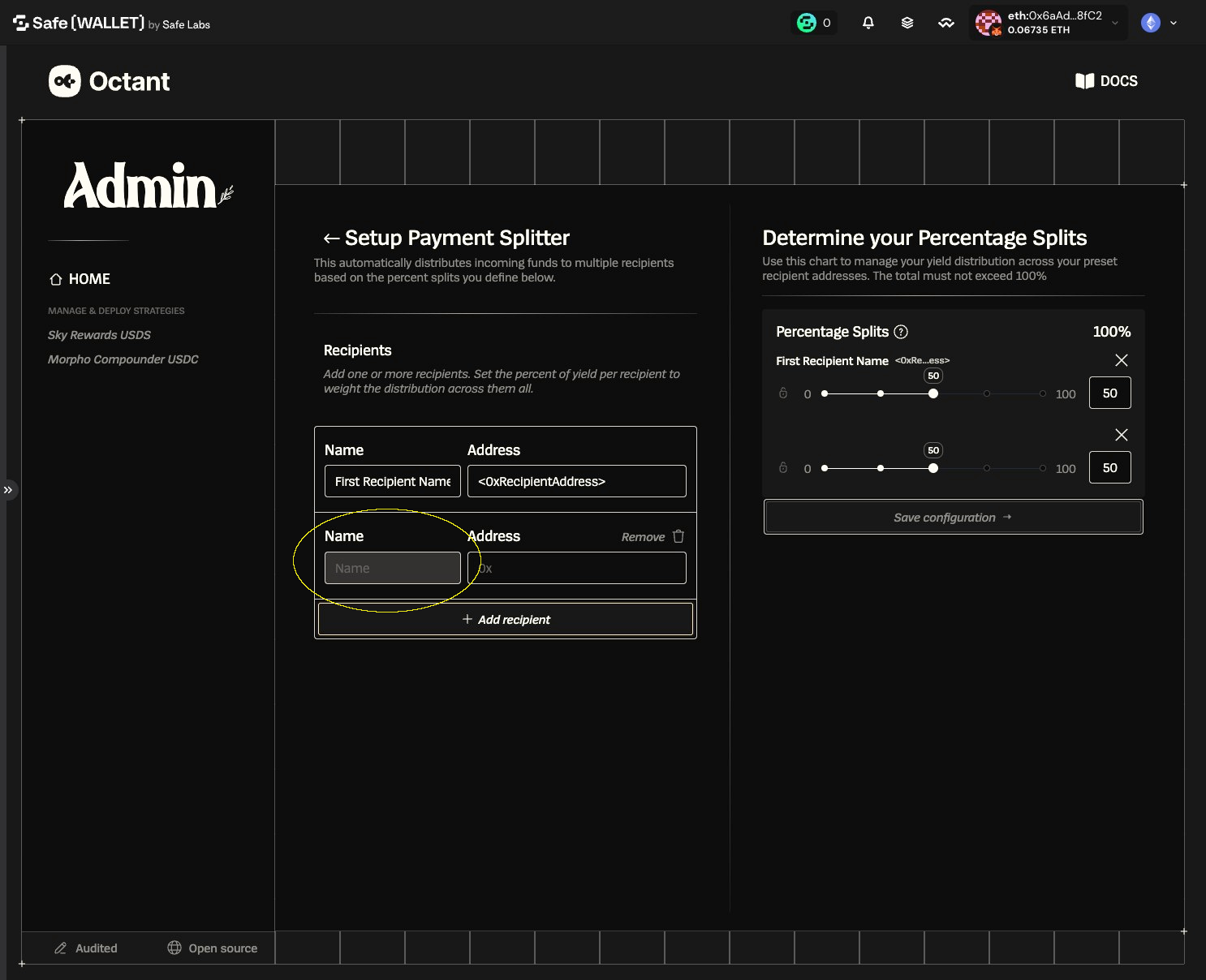This screenshot has width=1206, height=980.
Task: Click the second recipient percentage value box
Action: click(x=1110, y=467)
